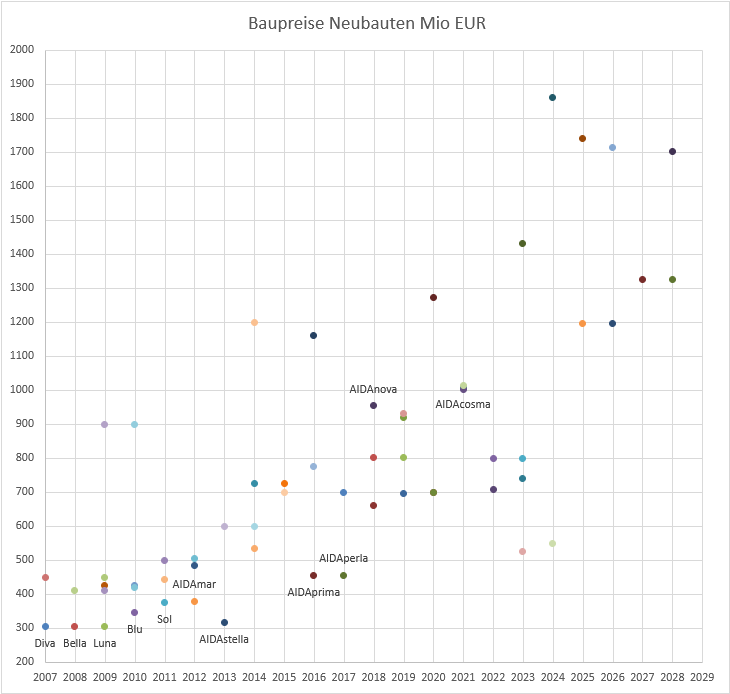Click the 2016 label on the horizontal axis
The width and height of the screenshot is (730, 694).
tap(314, 677)
